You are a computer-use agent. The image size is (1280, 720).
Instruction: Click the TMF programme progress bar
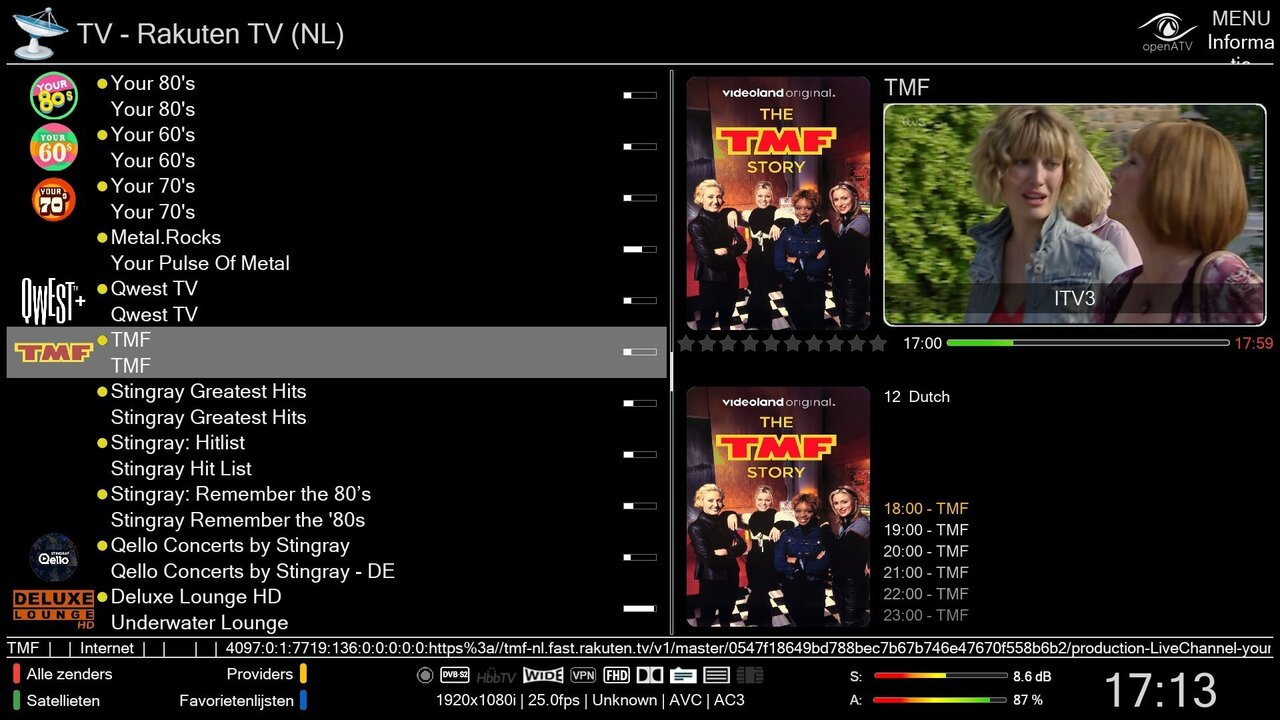point(1088,343)
